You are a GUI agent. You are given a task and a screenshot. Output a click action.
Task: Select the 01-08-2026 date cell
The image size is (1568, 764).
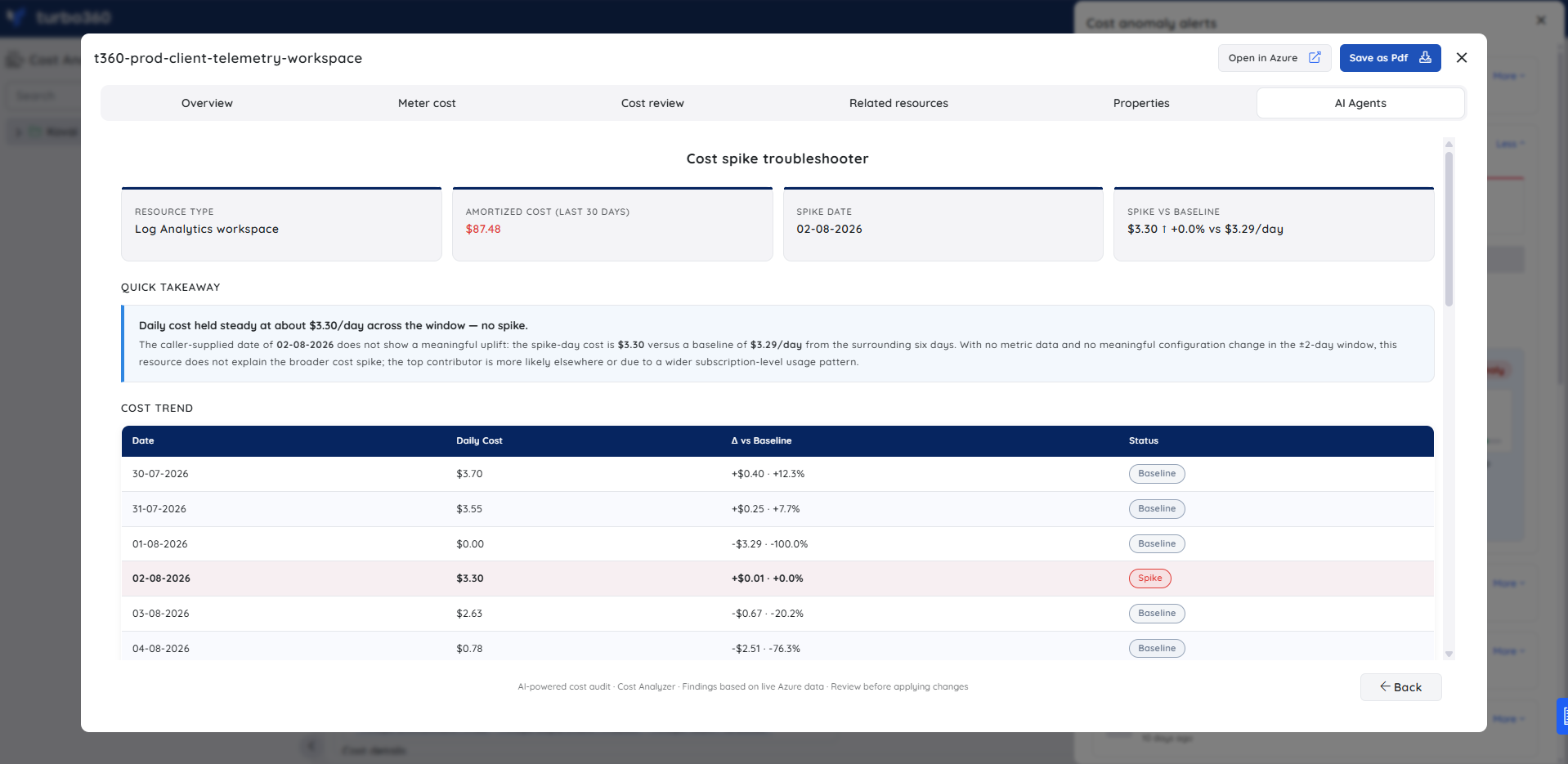click(x=160, y=544)
